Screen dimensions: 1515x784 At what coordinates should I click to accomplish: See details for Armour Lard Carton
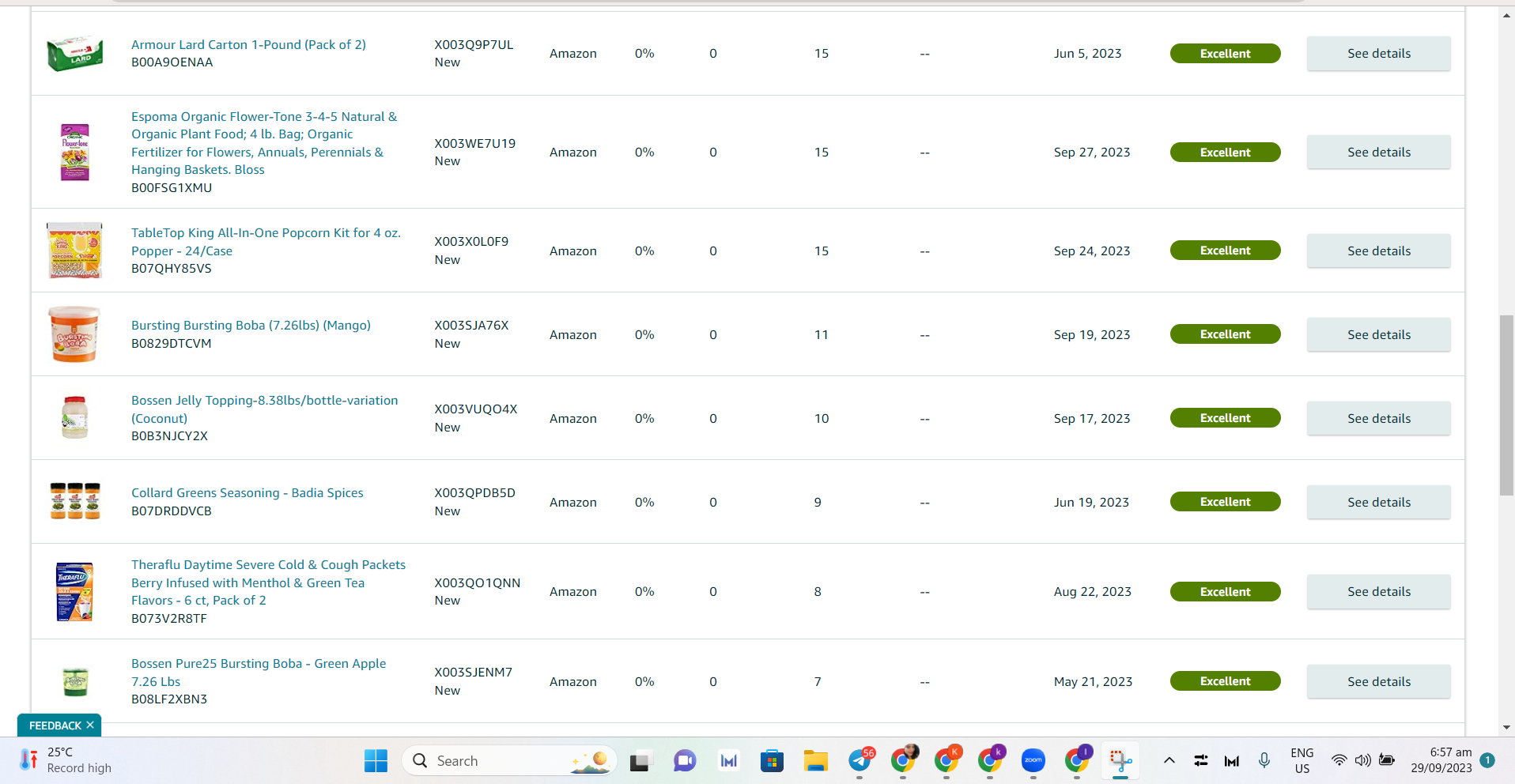(1379, 54)
